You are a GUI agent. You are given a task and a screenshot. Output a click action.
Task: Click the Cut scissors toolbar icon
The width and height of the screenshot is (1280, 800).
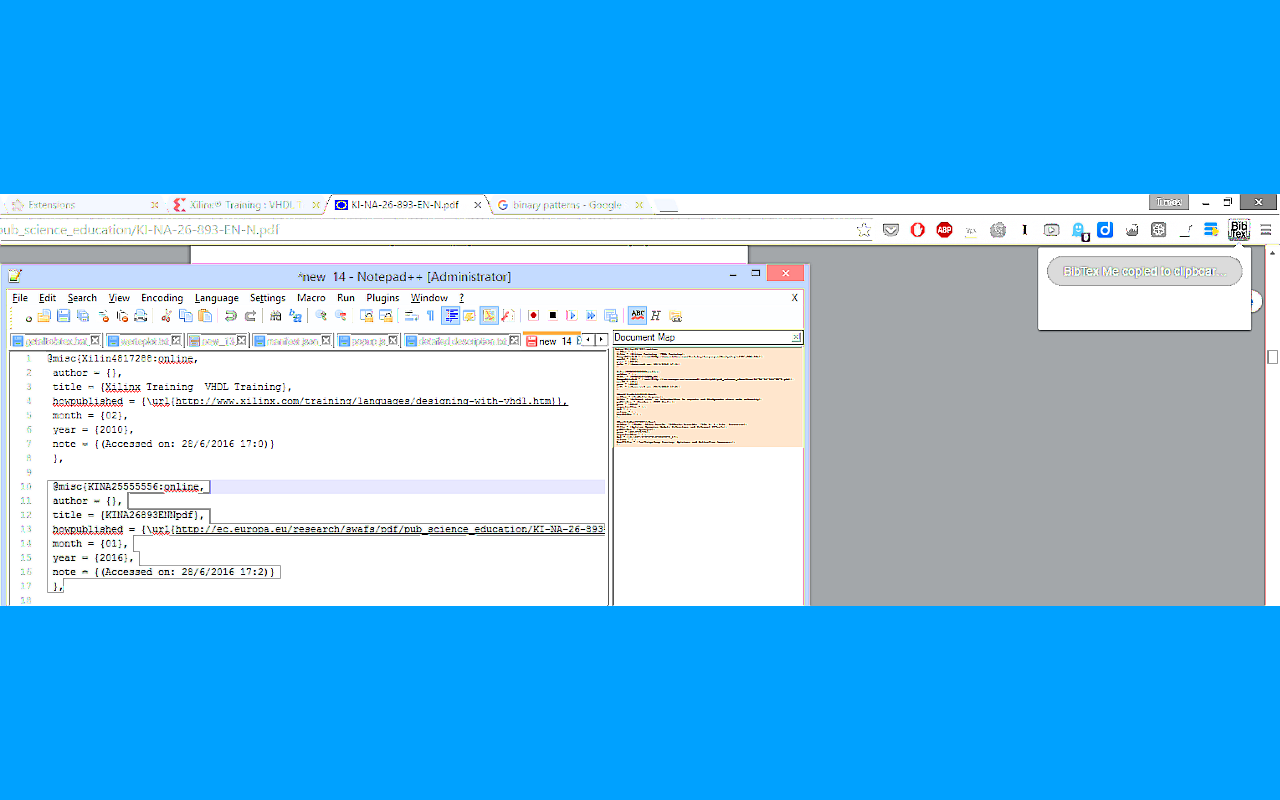coord(167,316)
